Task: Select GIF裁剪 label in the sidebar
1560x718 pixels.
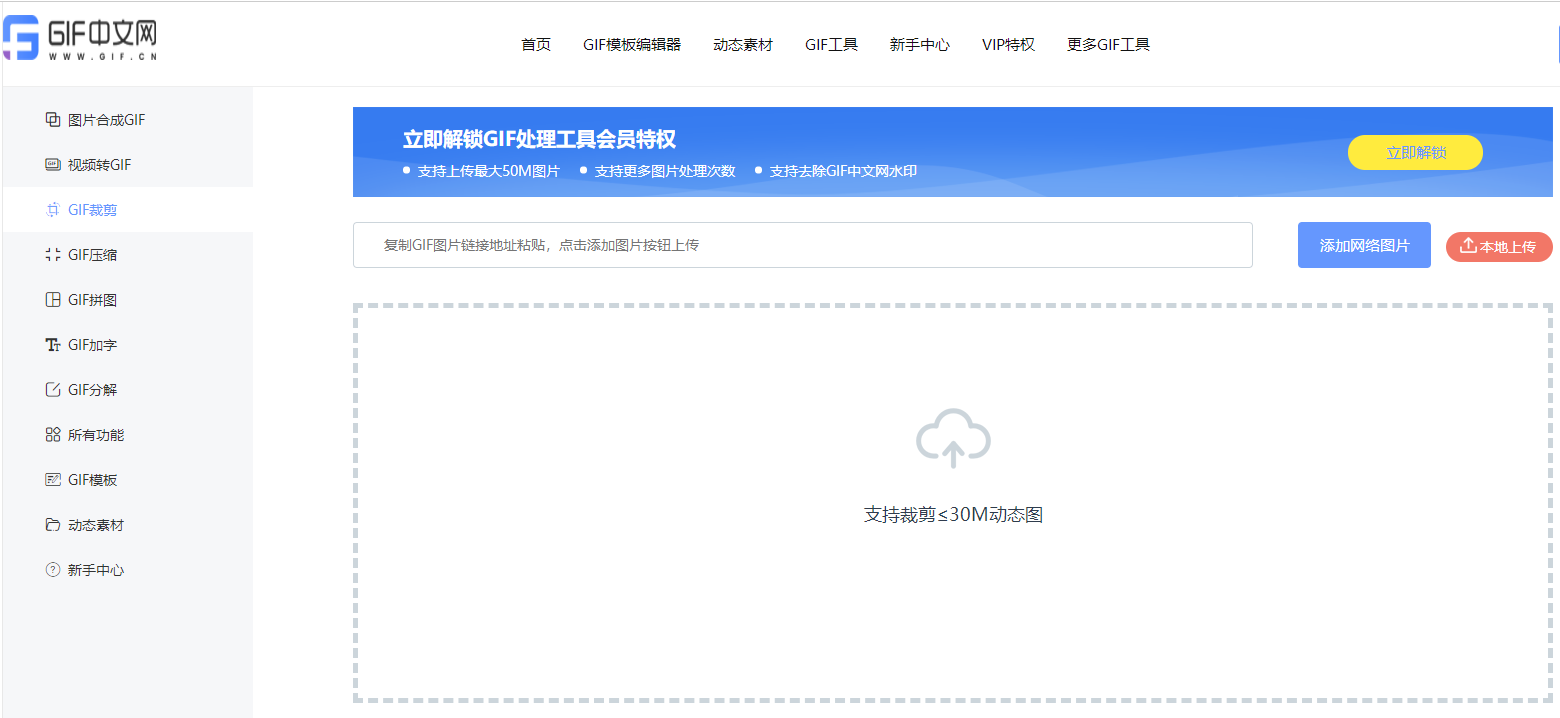Action: pos(92,210)
